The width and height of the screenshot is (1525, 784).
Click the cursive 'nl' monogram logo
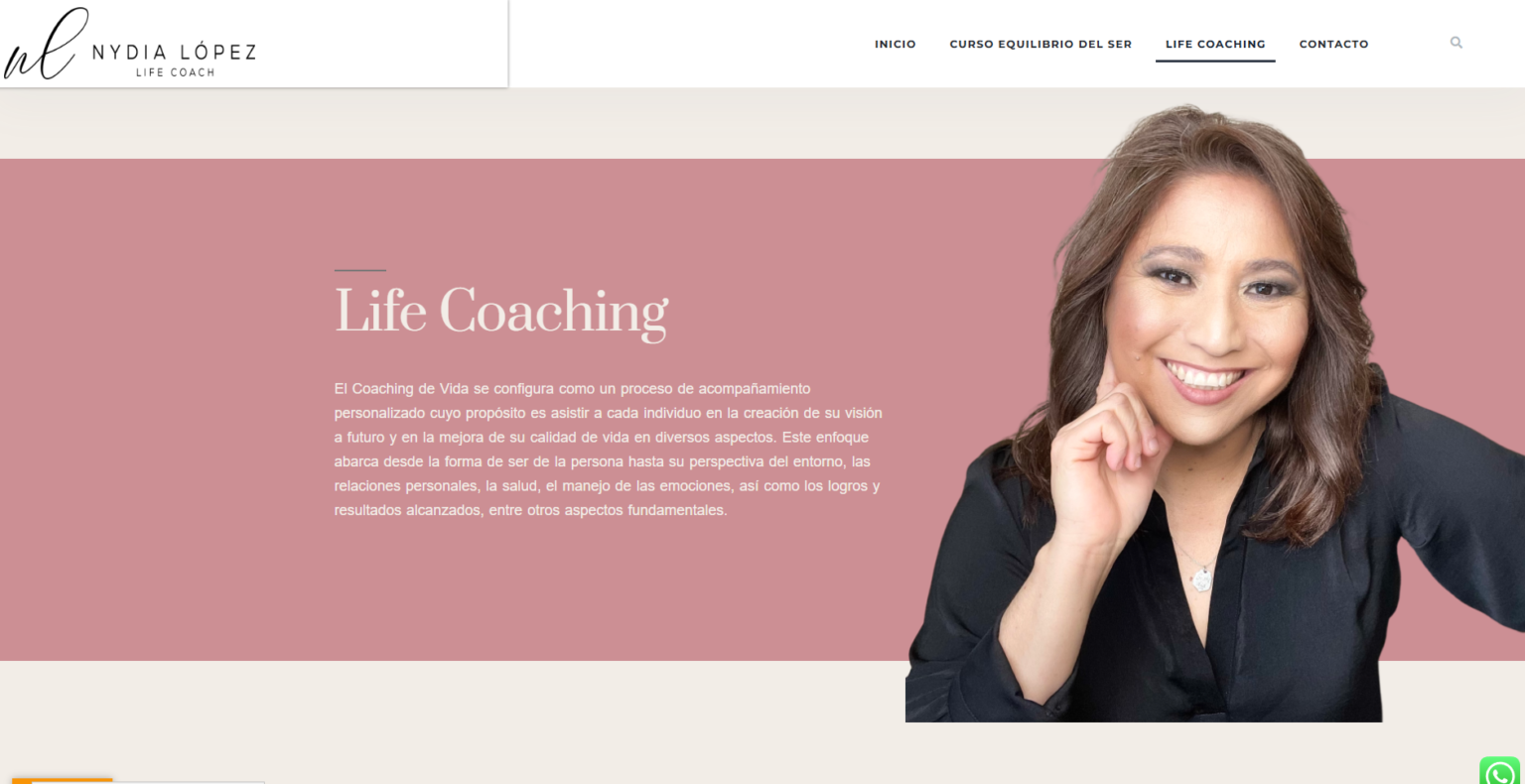(x=43, y=45)
